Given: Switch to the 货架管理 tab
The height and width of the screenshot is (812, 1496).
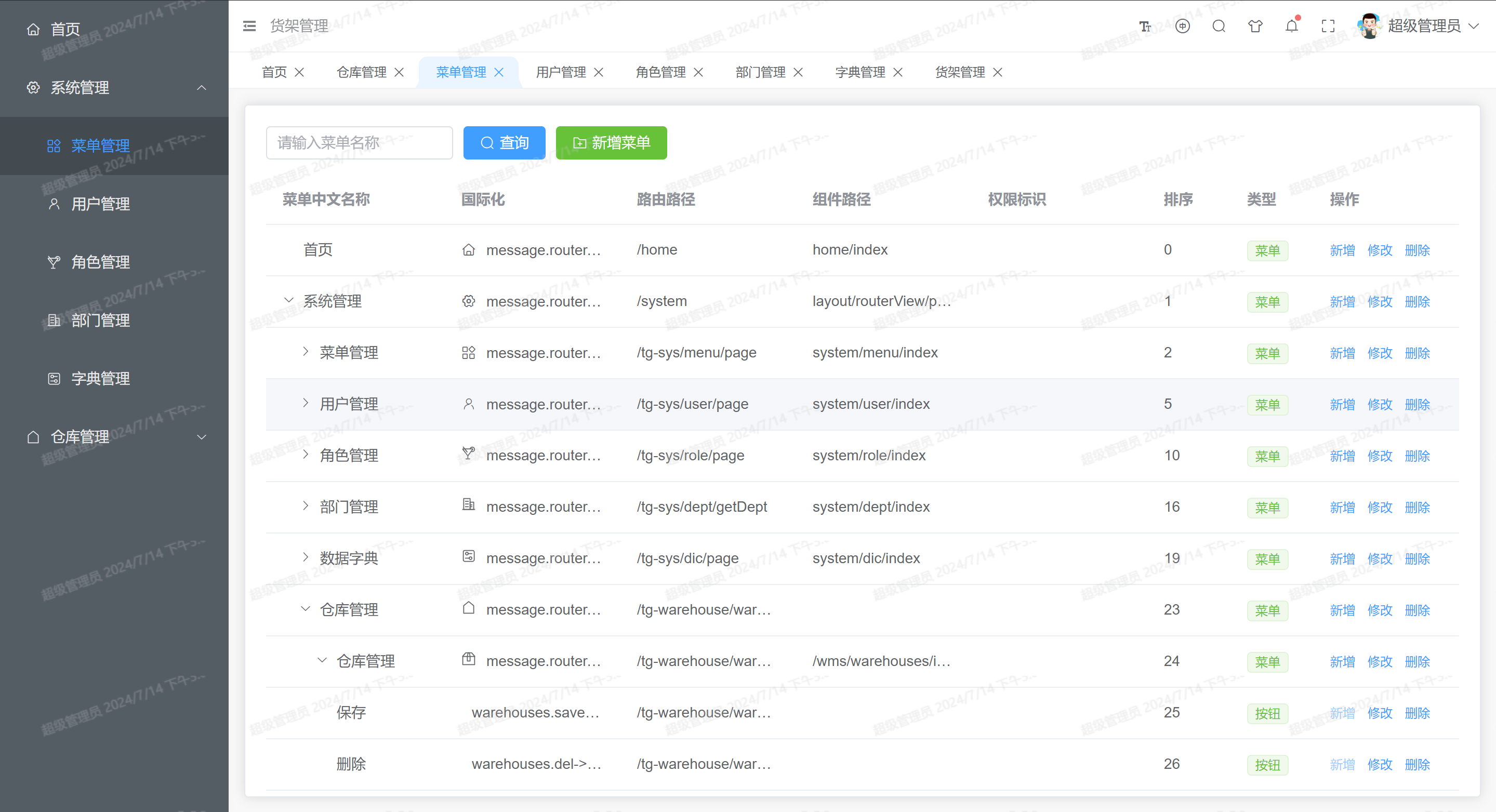Looking at the screenshot, I should point(960,72).
